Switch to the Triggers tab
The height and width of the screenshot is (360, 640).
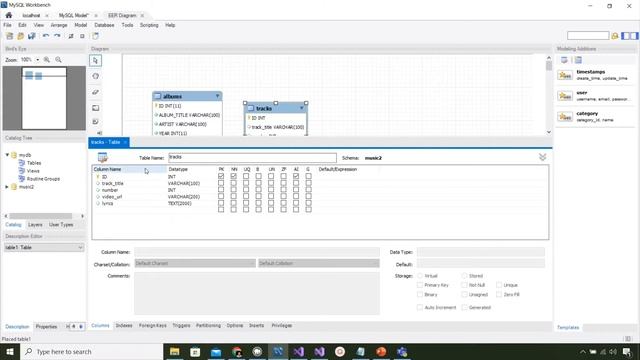[181, 326]
